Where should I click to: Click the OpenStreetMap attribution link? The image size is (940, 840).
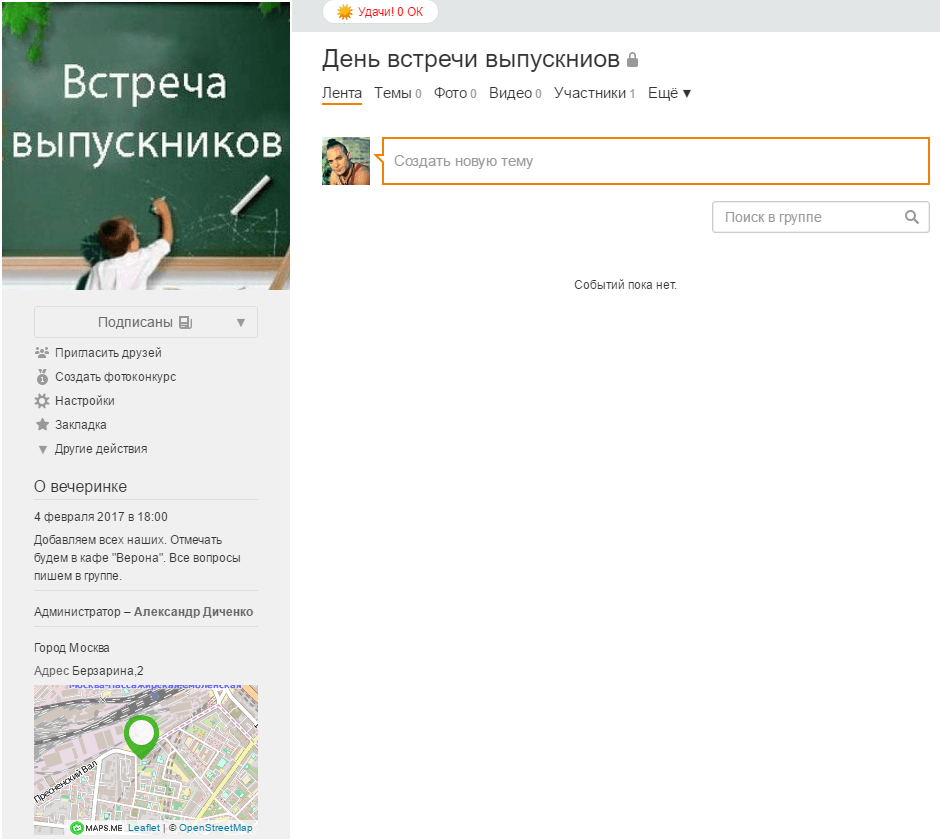[x=215, y=828]
